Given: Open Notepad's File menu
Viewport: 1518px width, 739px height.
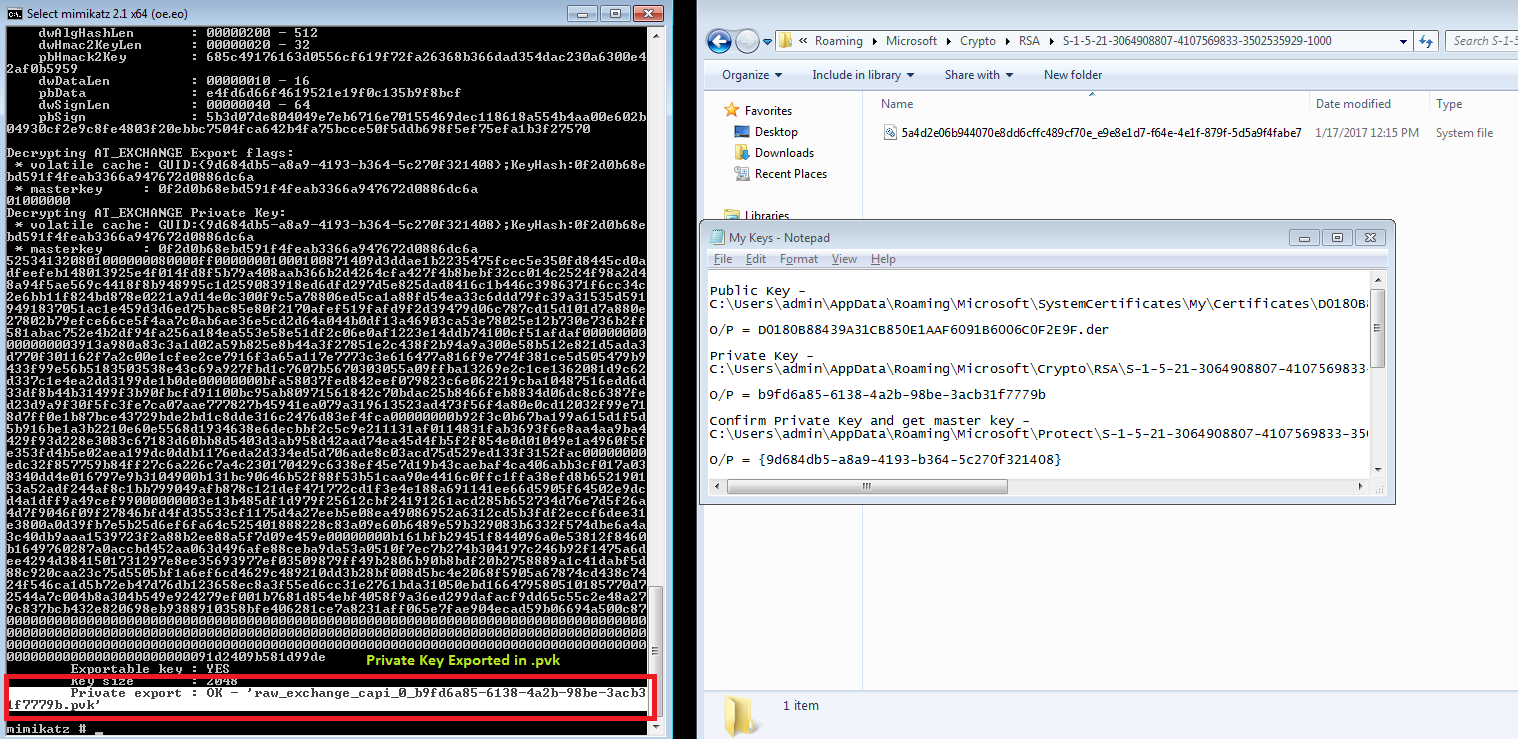Looking at the screenshot, I should (x=723, y=259).
